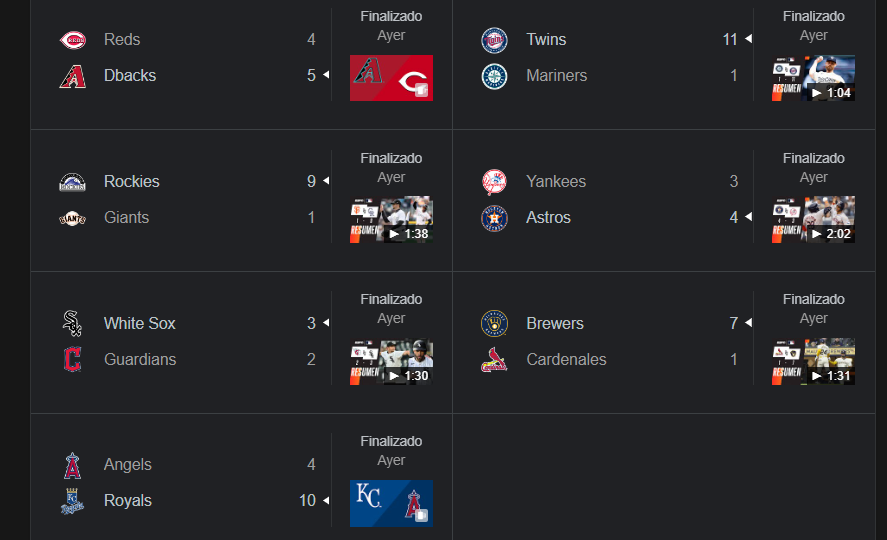This screenshot has width=887, height=540.
Task: Play the Yankees vs Astros 2:02 recap
Action: 813,219
